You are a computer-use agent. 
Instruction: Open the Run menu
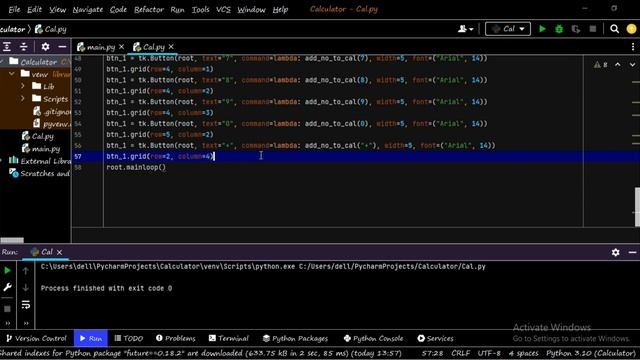pos(178,9)
